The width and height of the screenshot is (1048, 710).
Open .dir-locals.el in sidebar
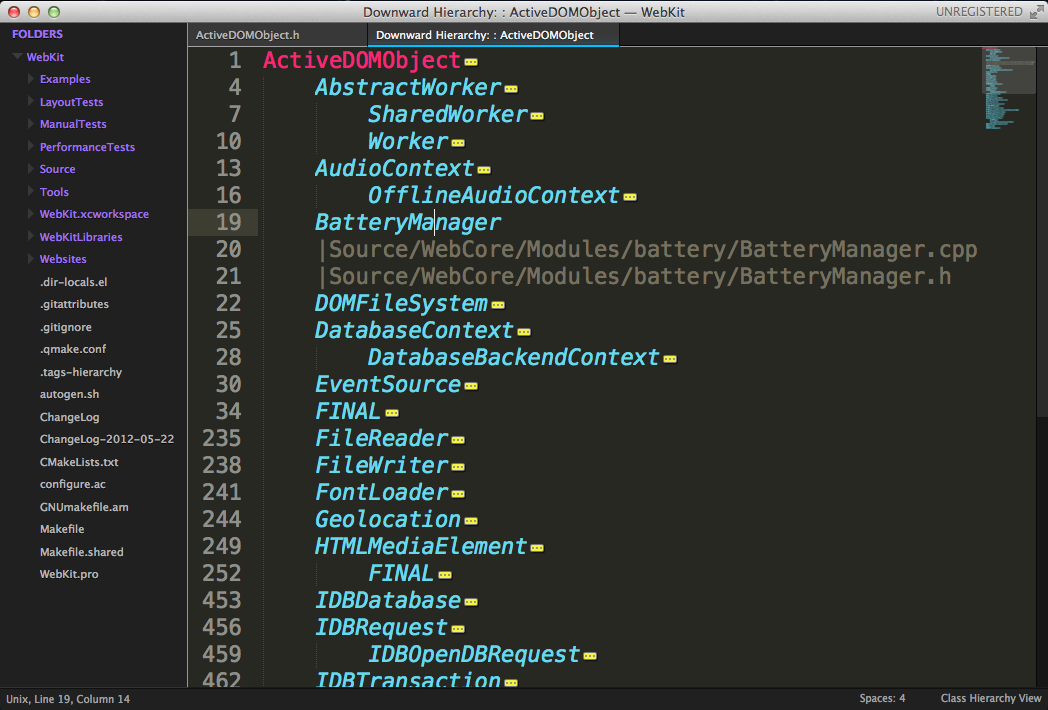tap(74, 281)
